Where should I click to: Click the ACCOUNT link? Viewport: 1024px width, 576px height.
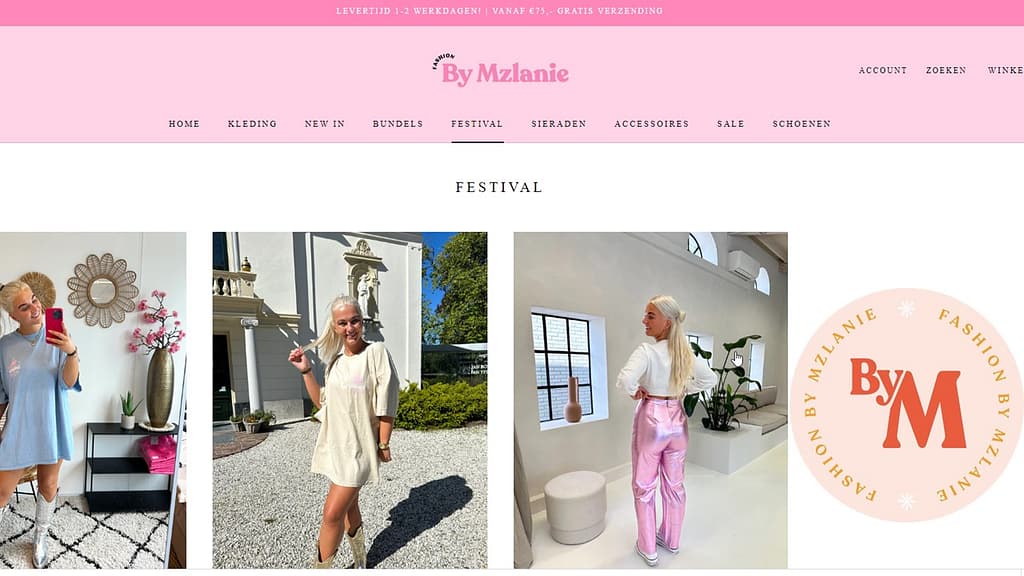point(883,70)
